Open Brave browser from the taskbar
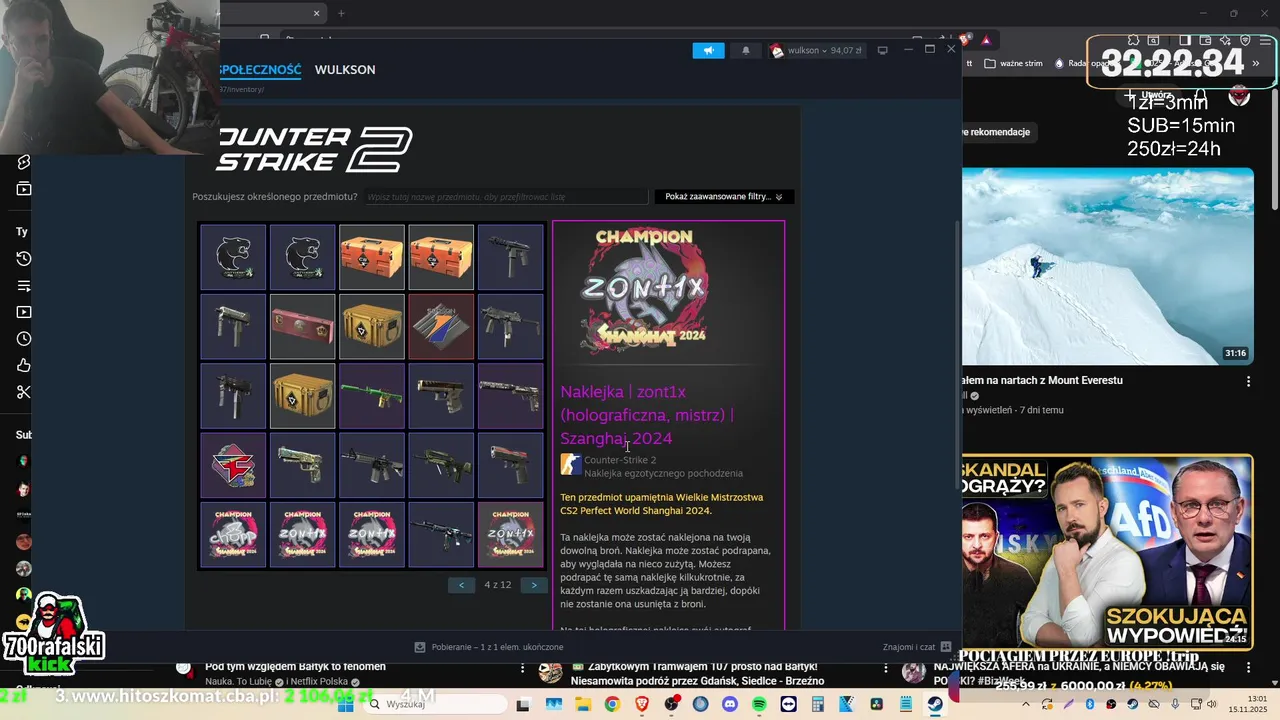This screenshot has height=720, width=1280. [x=642, y=705]
